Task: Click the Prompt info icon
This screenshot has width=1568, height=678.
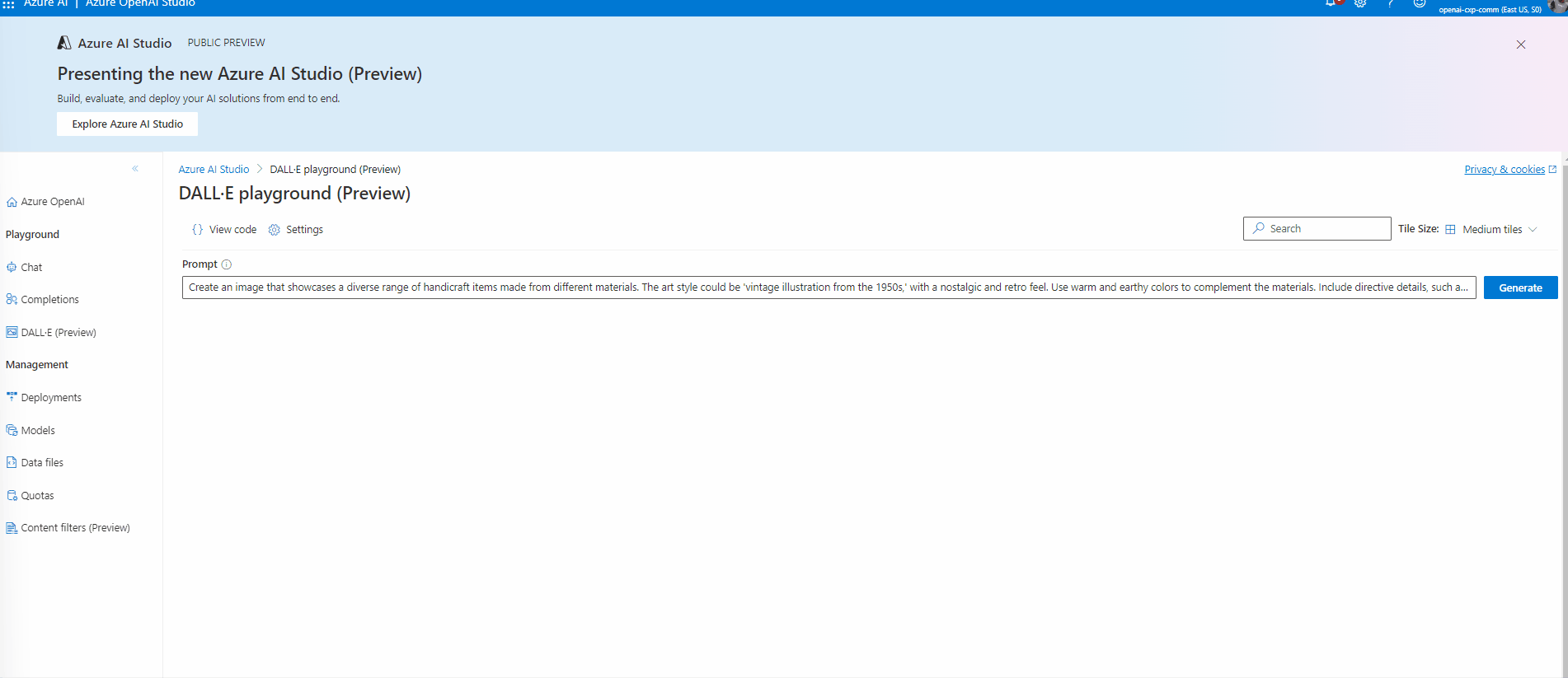Action: coord(227,264)
